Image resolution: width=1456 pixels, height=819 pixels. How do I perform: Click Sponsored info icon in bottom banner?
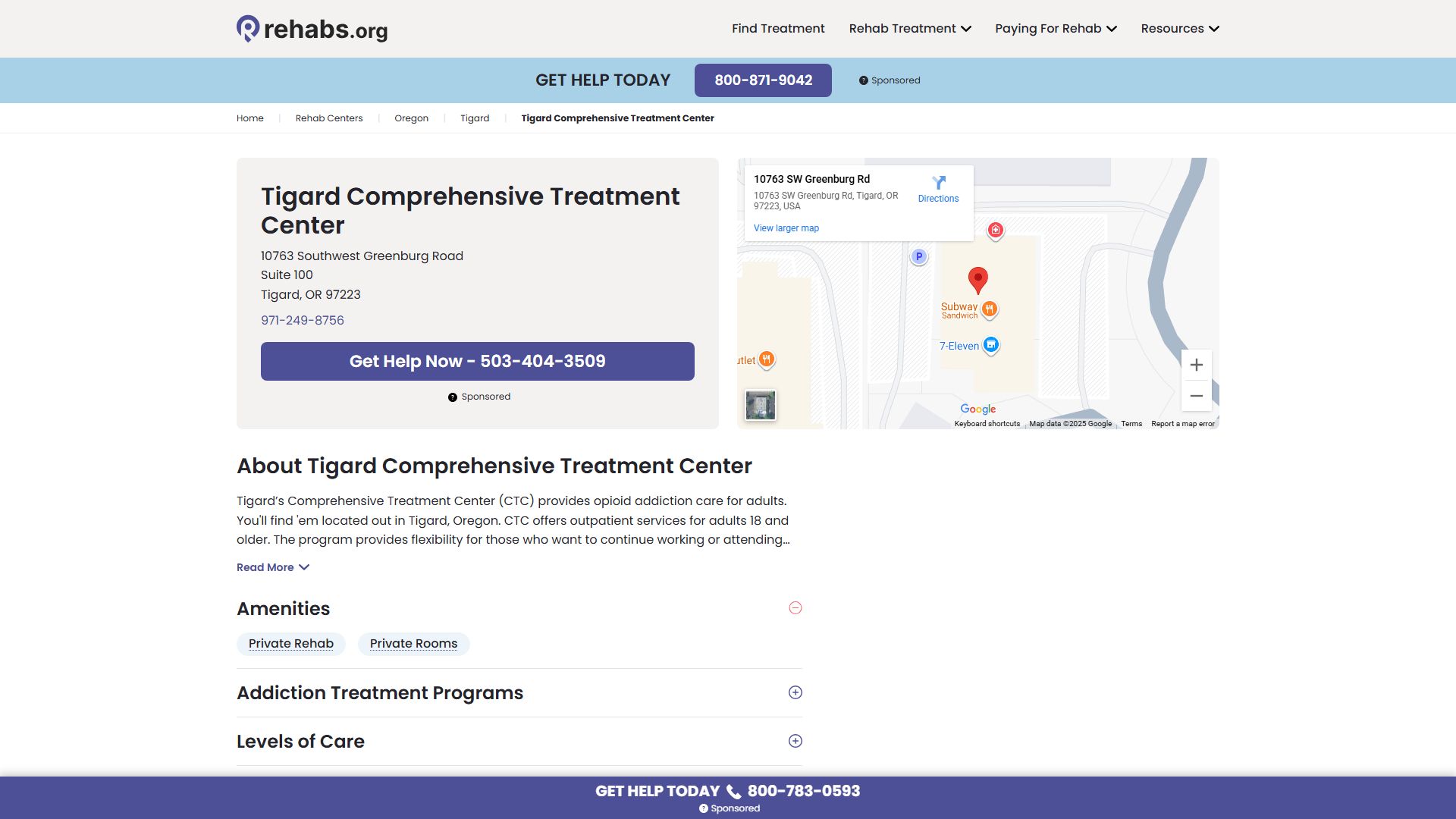pyautogui.click(x=704, y=808)
